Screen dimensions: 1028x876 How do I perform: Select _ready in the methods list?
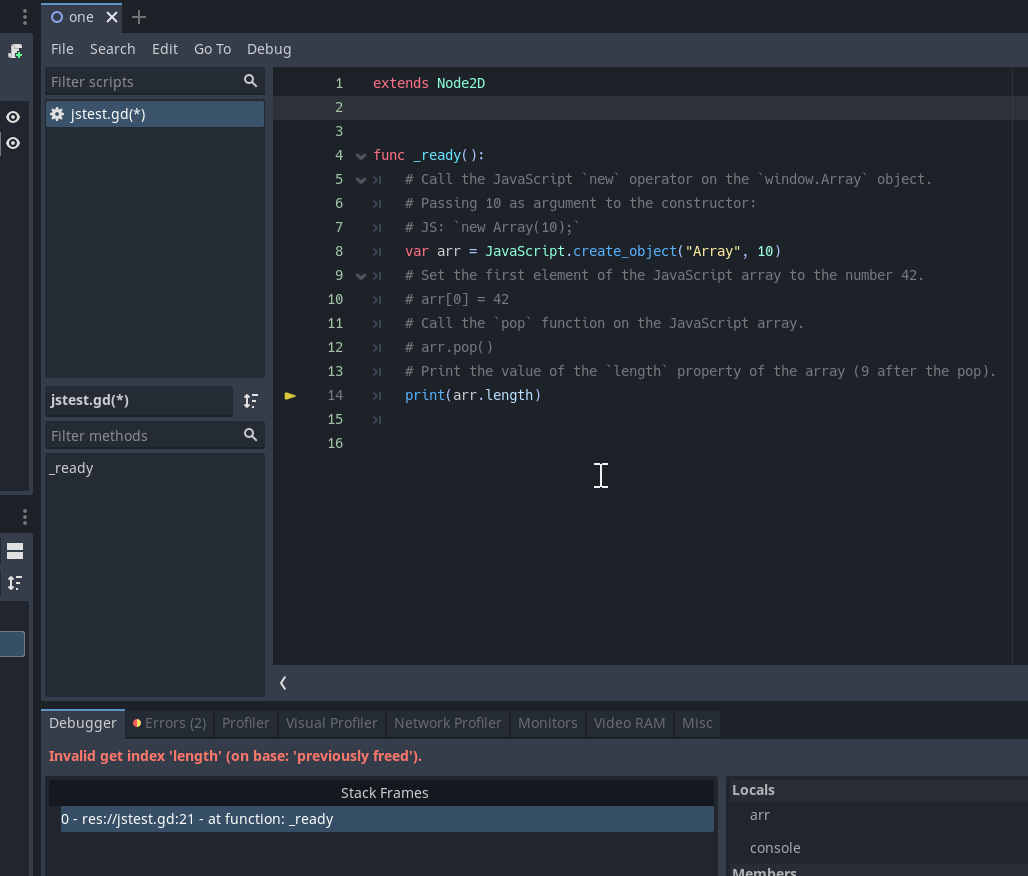click(x=71, y=467)
